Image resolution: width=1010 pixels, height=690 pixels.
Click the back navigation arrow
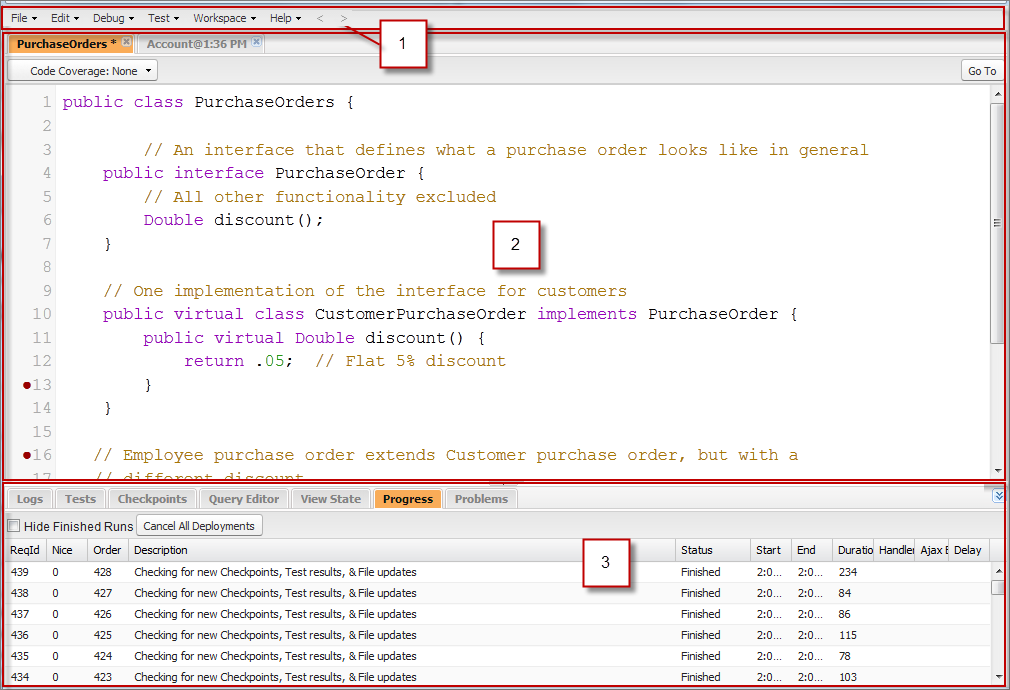point(320,18)
